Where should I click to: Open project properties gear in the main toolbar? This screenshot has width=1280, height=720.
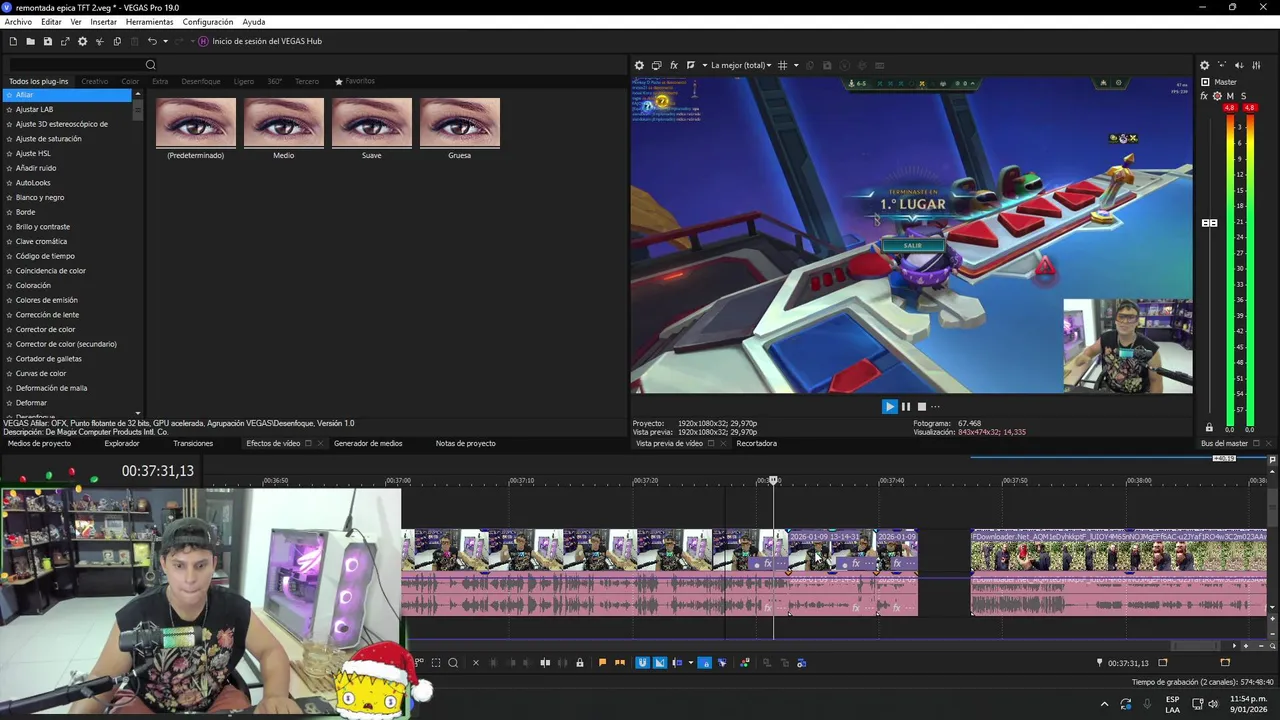[82, 41]
